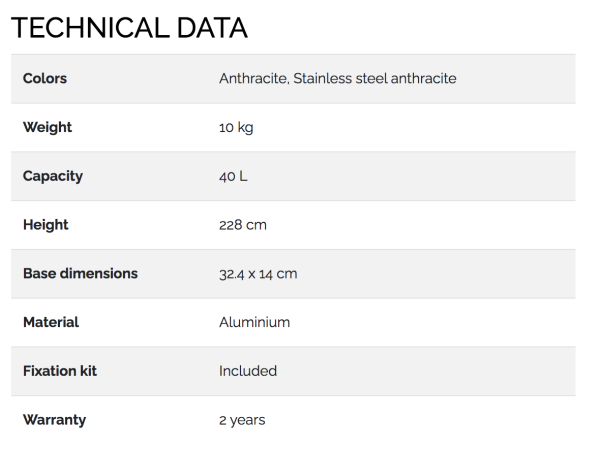This screenshot has height=449, width=600.
Task: Select the Weight label
Action: (x=47, y=127)
